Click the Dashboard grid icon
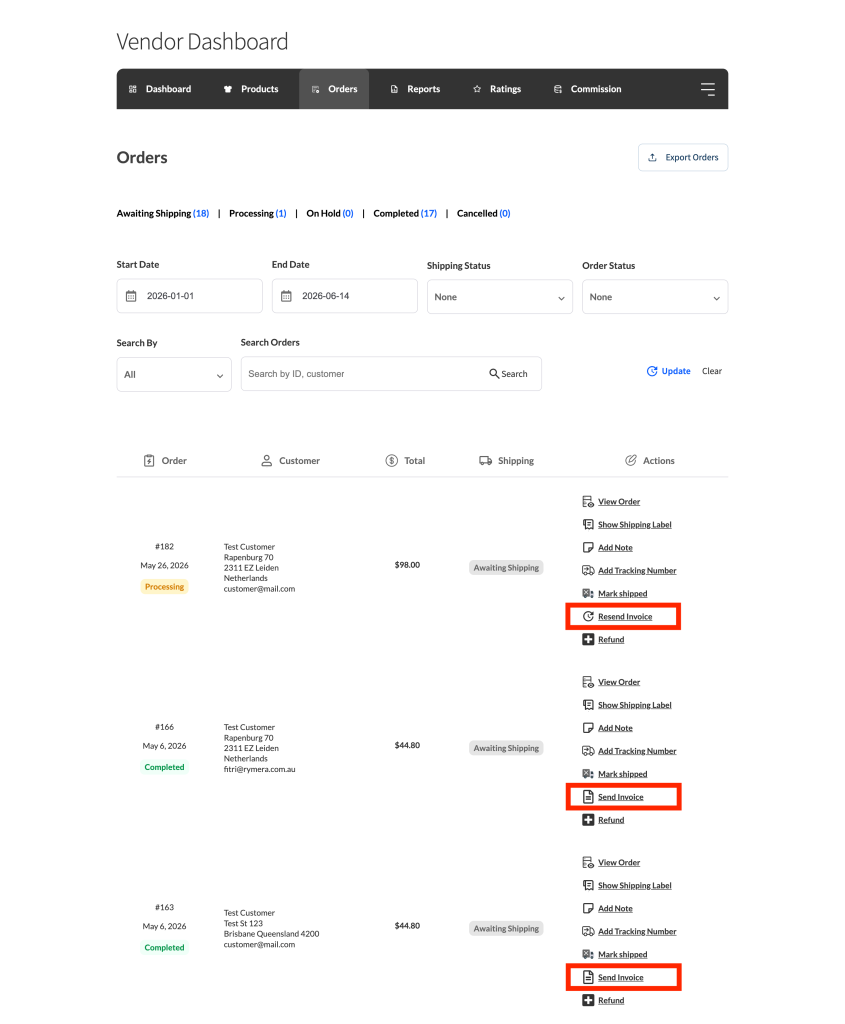This screenshot has width=845, height=1024. pos(133,89)
